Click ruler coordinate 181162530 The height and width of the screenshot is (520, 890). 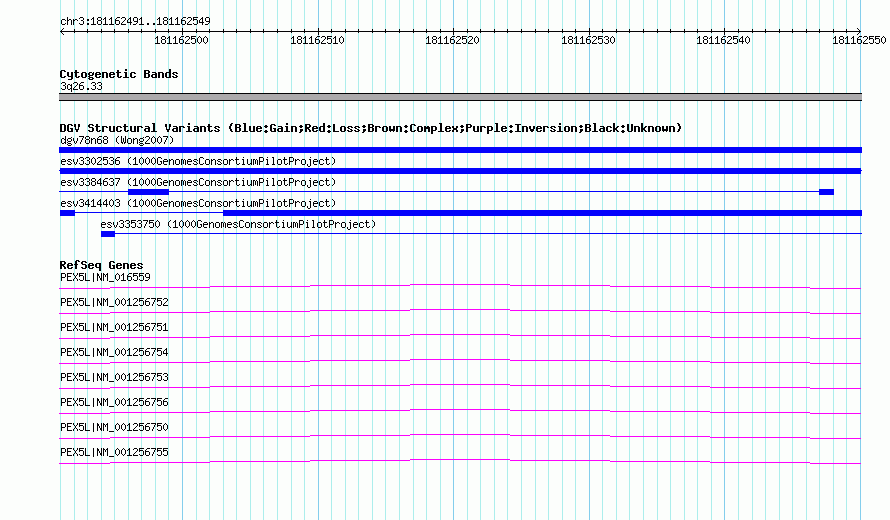pyautogui.click(x=588, y=40)
